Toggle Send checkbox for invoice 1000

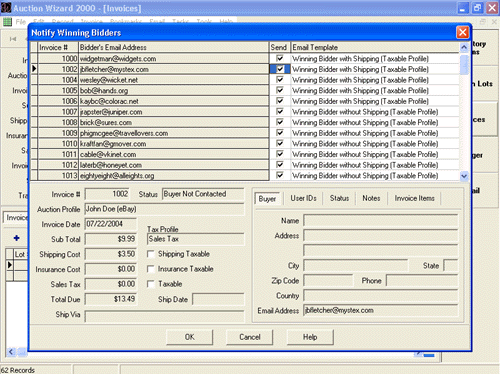point(280,58)
